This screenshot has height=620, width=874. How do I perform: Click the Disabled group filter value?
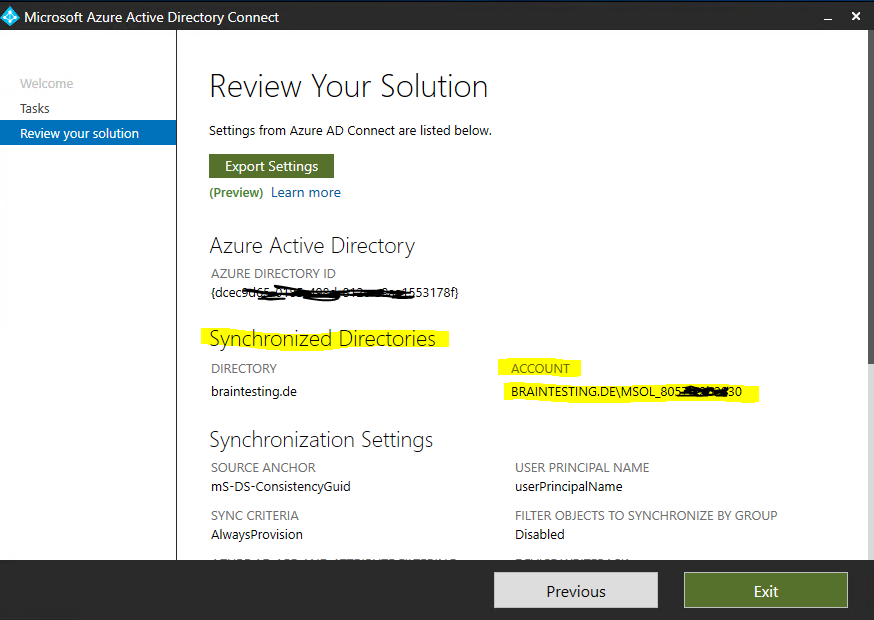point(540,534)
